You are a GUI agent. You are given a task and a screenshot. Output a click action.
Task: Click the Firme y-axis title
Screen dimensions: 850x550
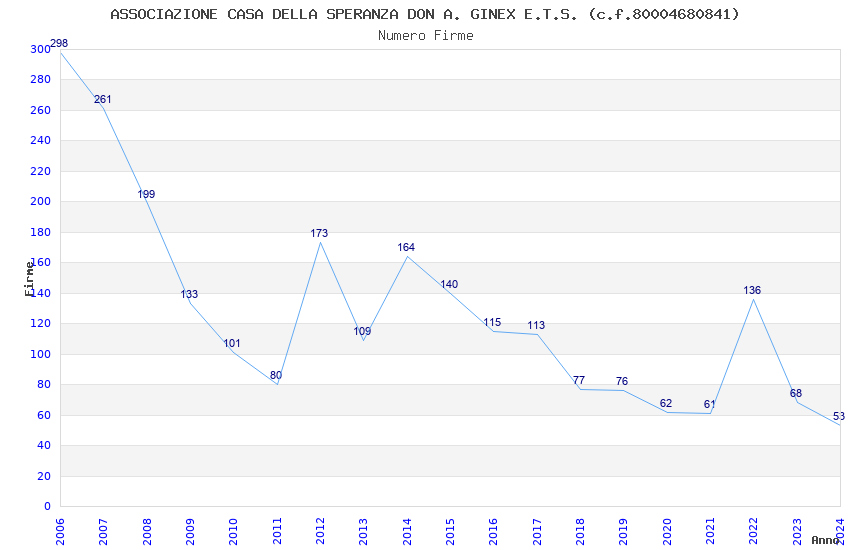[x=29, y=279]
